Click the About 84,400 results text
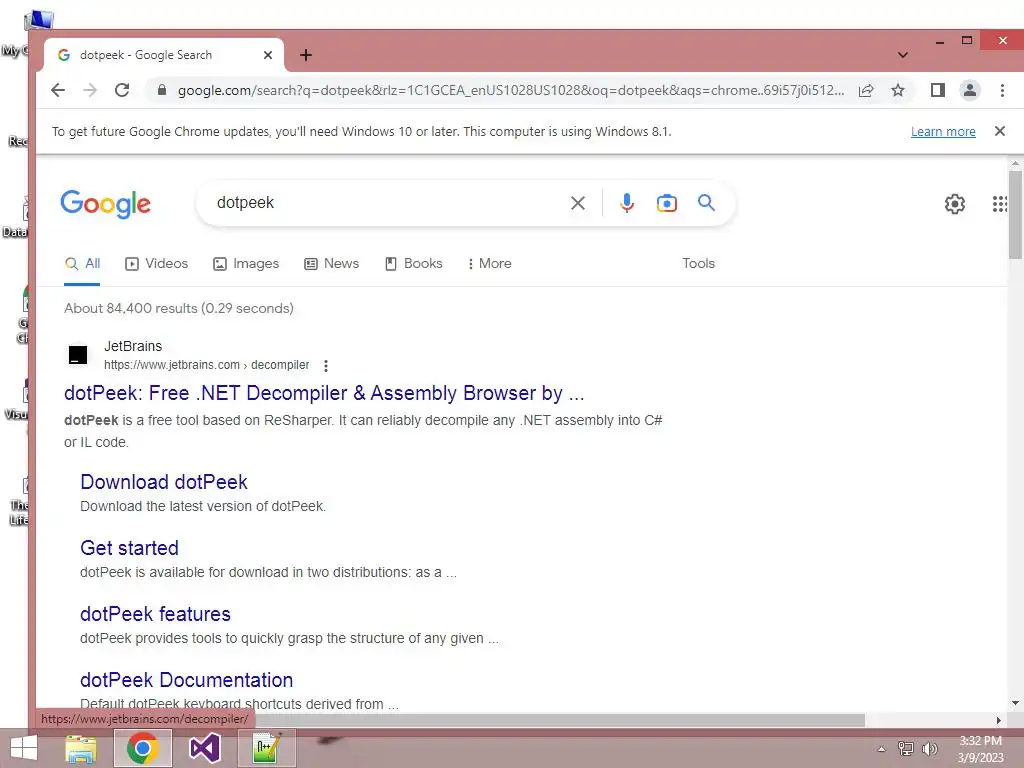Viewport: 1024px width, 768px height. (x=179, y=308)
